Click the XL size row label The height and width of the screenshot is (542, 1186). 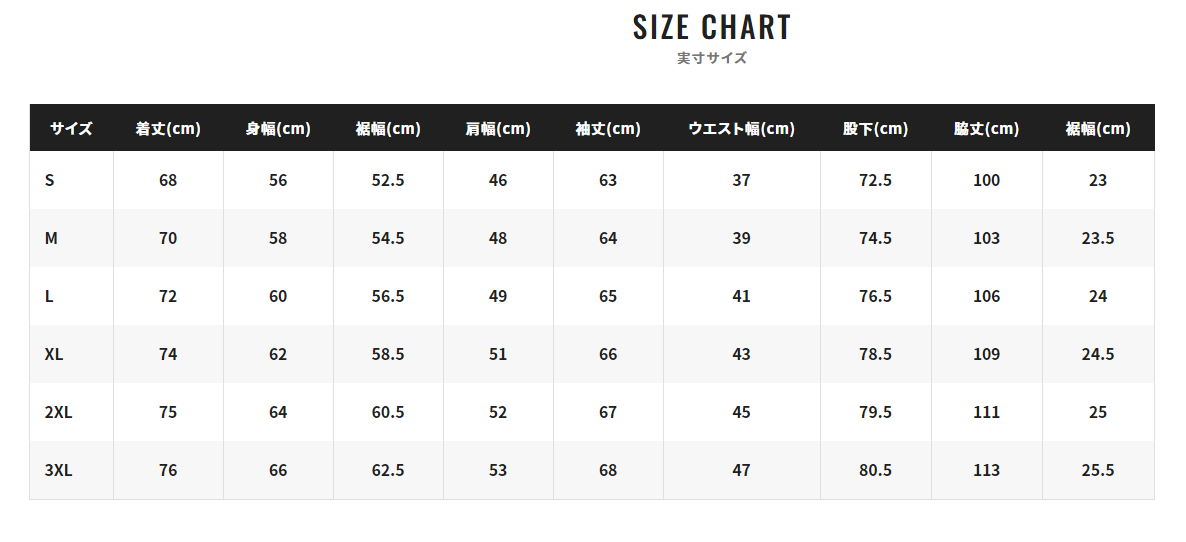(x=54, y=354)
